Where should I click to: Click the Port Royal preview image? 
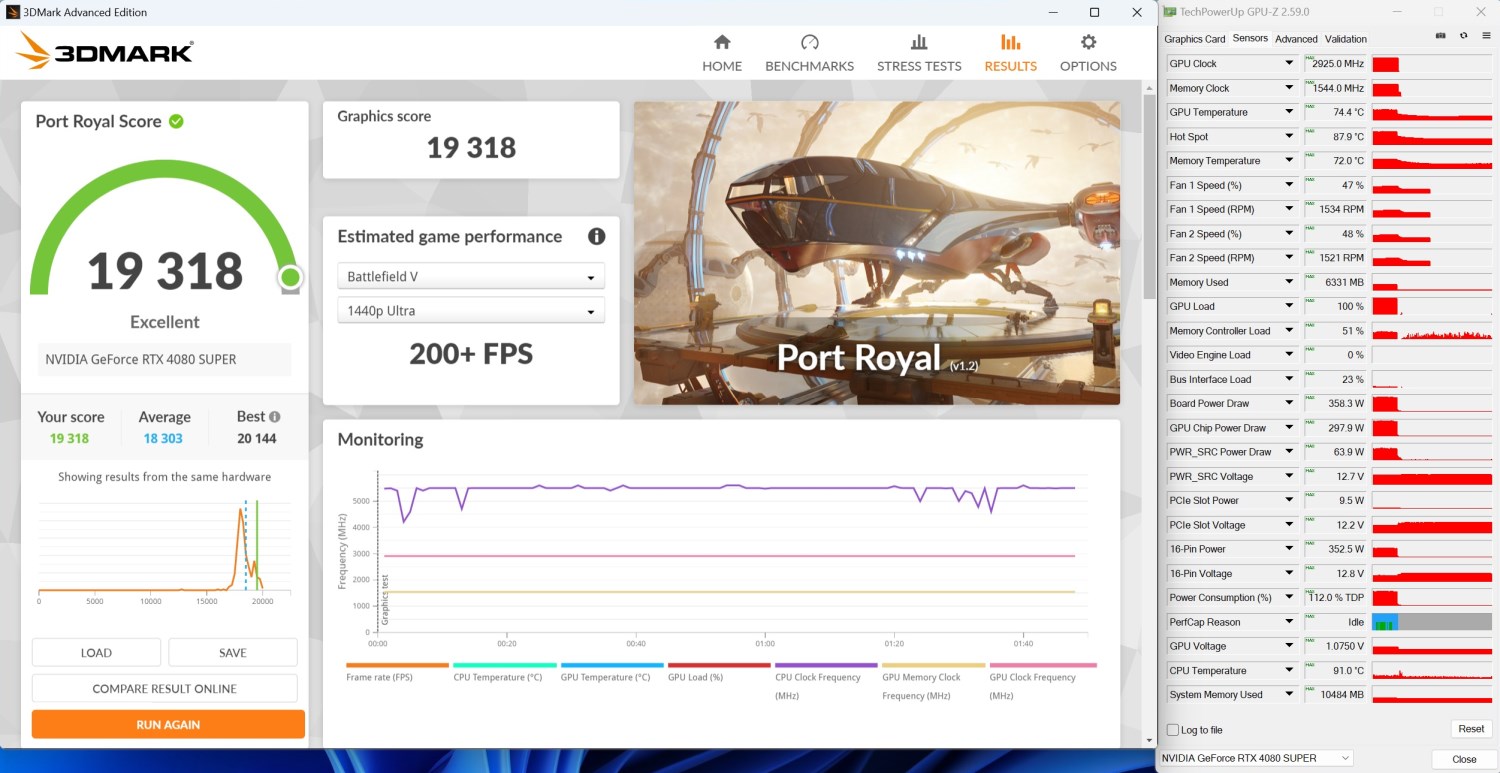(x=876, y=252)
